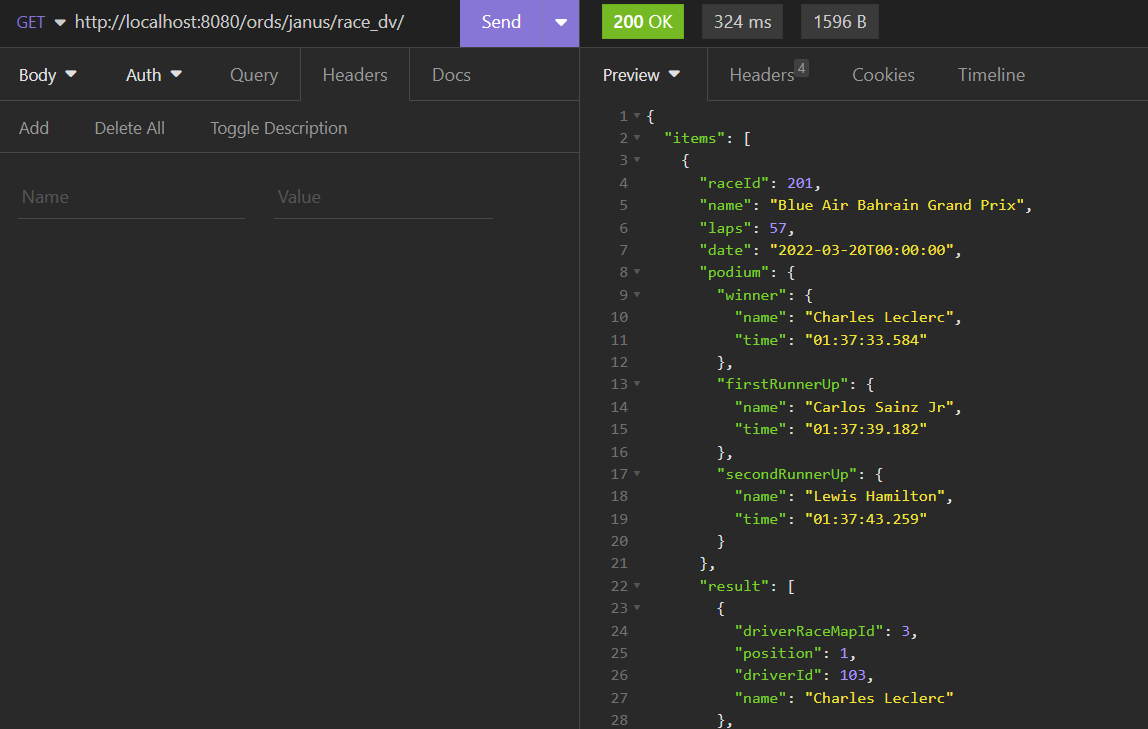Click the 324 ms response time
The image size is (1148, 729).
pos(742,22)
